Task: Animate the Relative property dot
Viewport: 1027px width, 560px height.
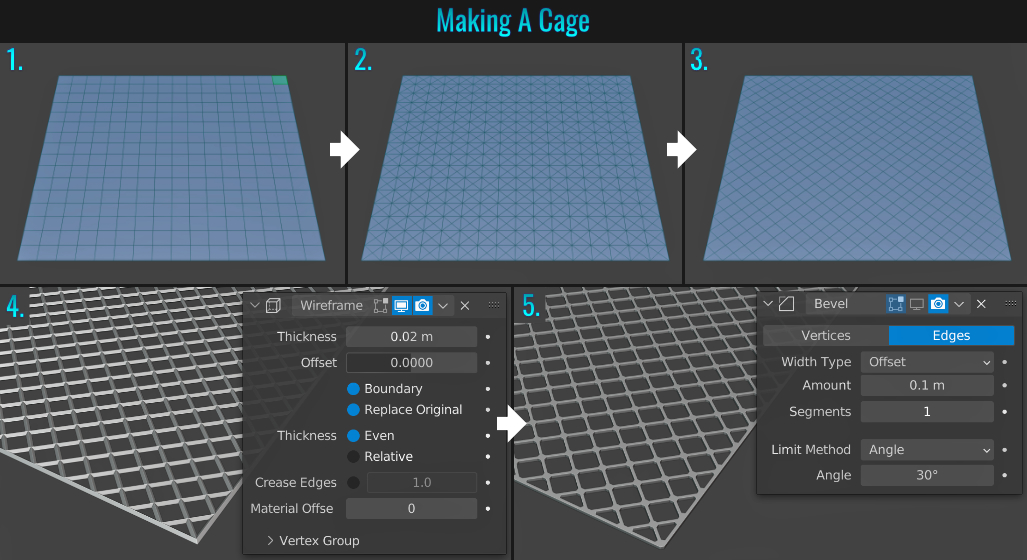Action: [x=488, y=457]
